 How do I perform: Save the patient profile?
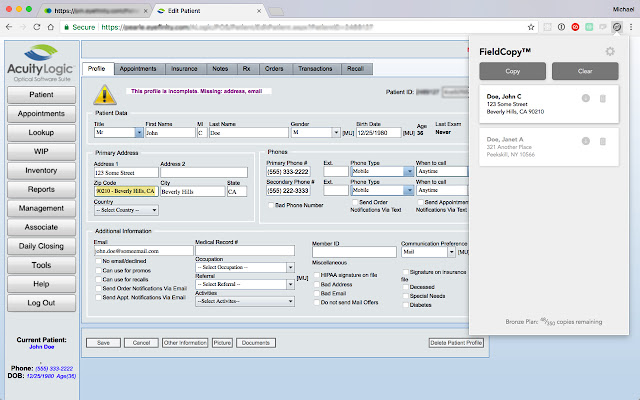coord(103,343)
